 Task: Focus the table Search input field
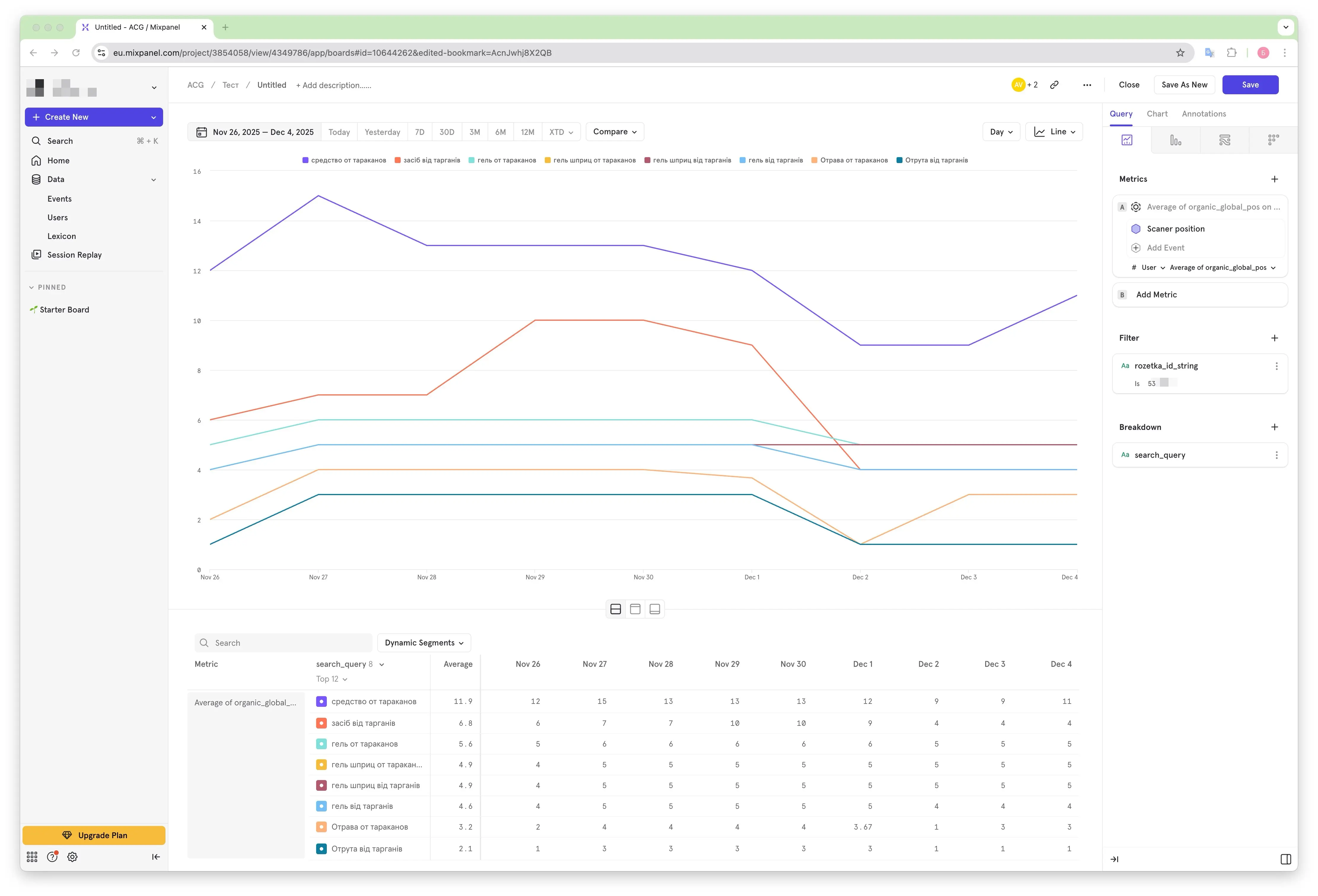pos(283,642)
